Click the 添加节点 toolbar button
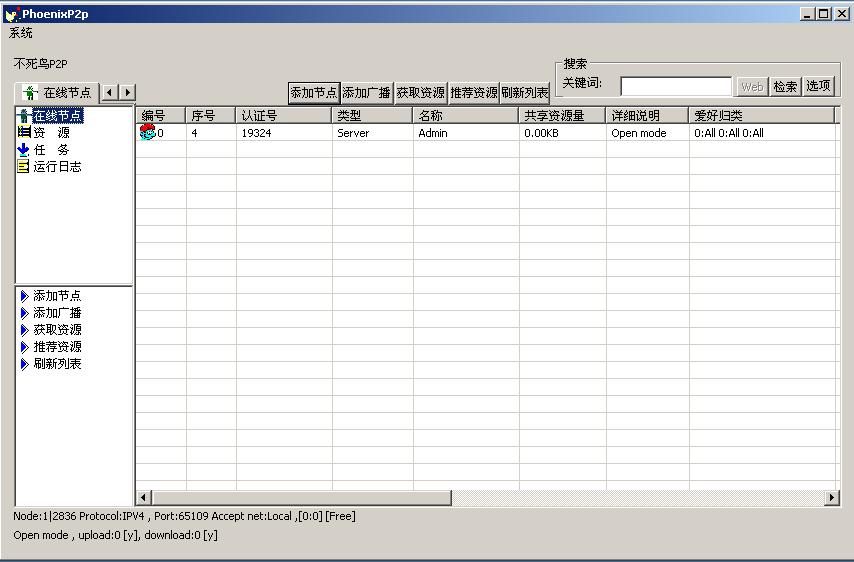This screenshot has width=854, height=562. pyautogui.click(x=314, y=93)
